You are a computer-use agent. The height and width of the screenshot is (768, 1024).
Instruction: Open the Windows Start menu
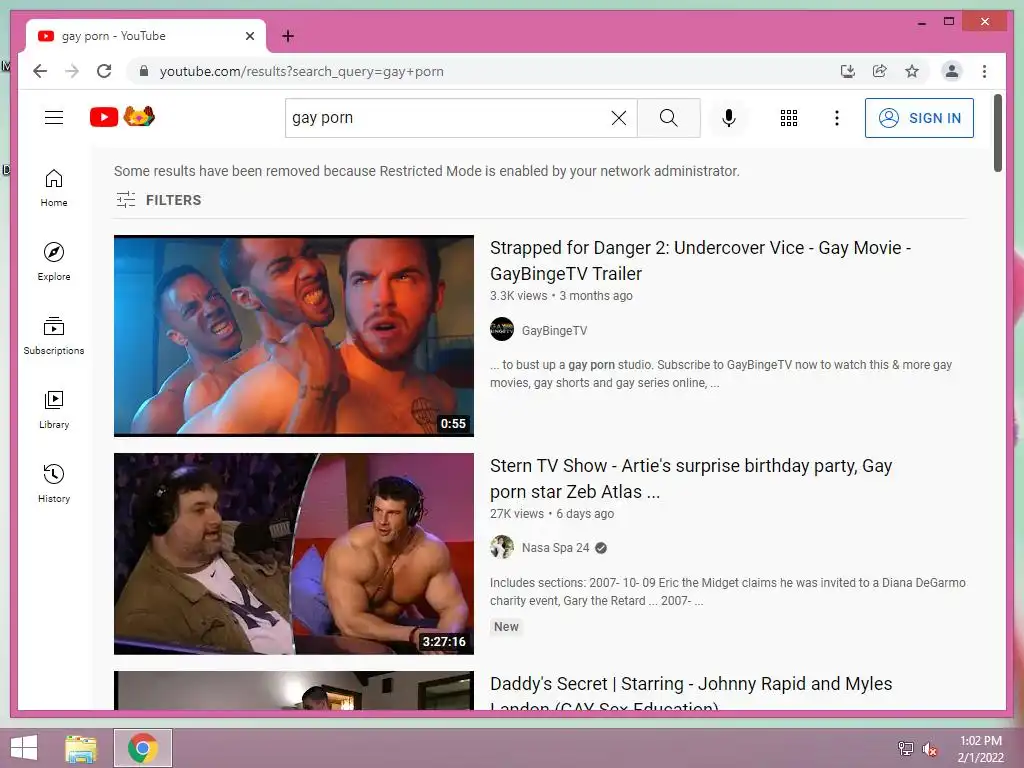pyautogui.click(x=24, y=748)
